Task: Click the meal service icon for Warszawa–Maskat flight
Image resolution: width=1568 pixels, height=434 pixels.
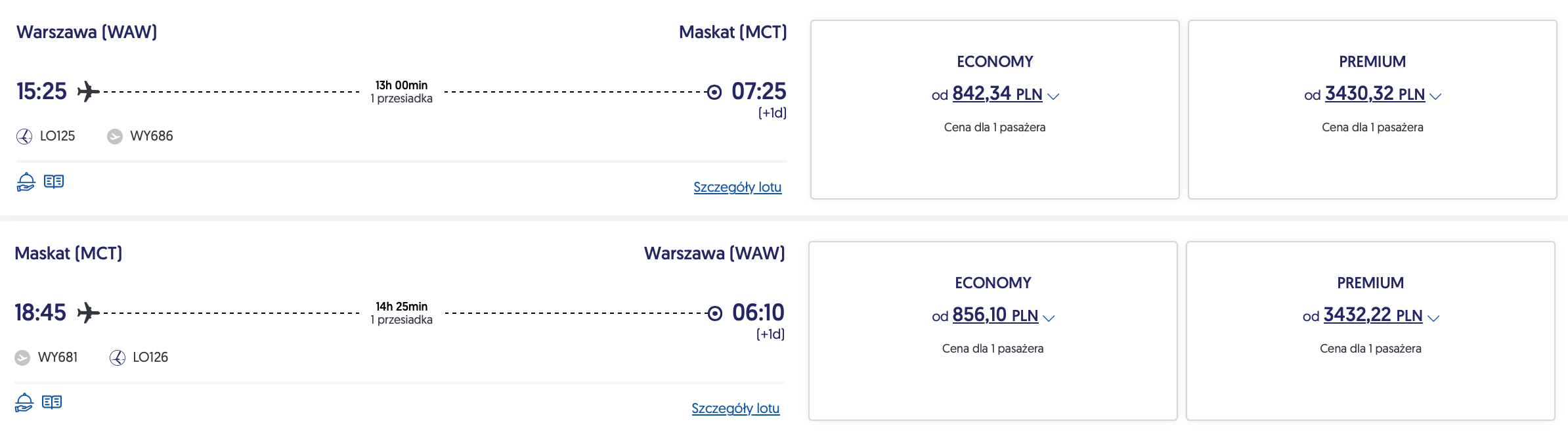Action: pyautogui.click(x=26, y=182)
